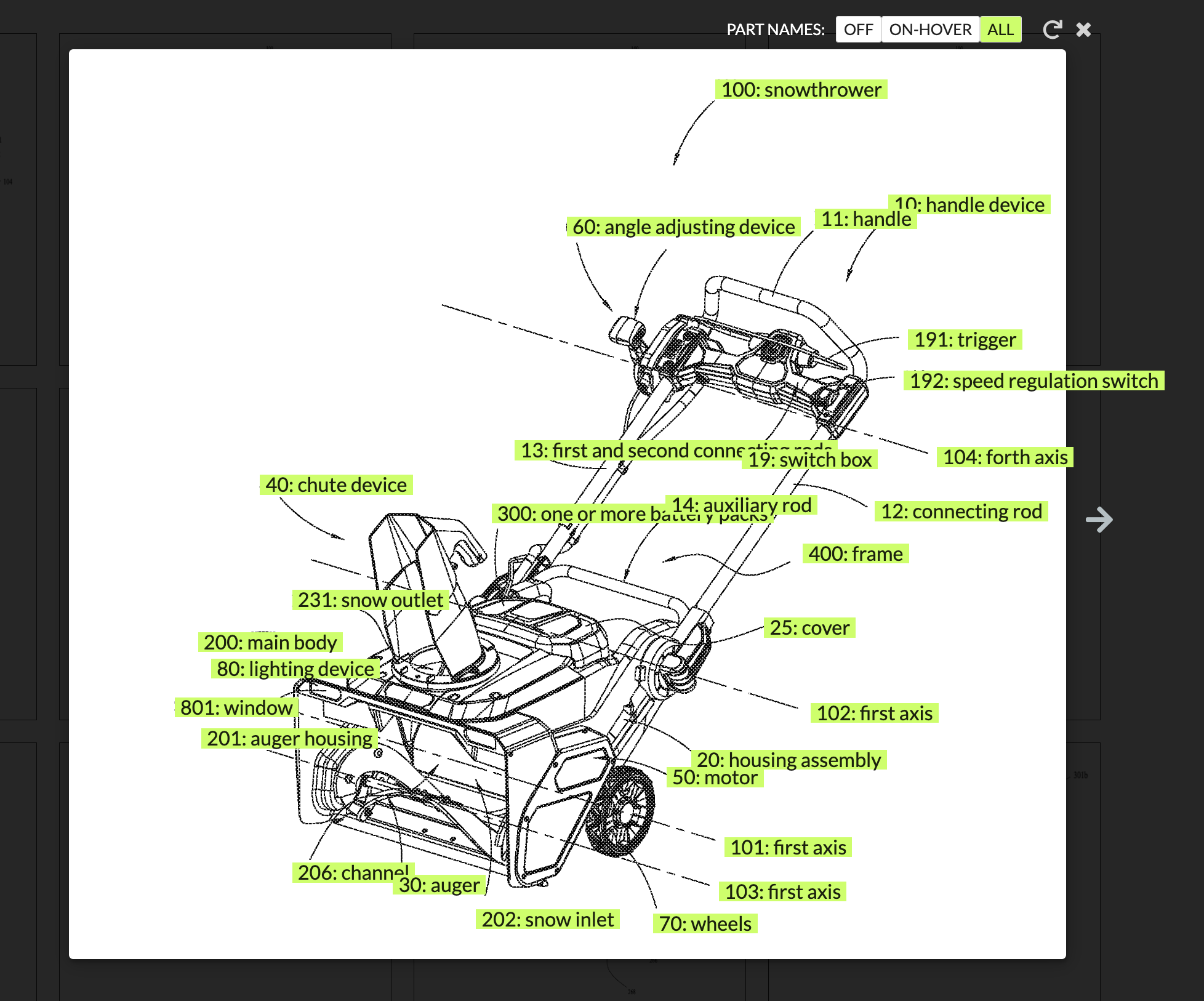Select the '60: angle adjusting device' label
This screenshot has height=1001, width=1204.
(683, 227)
